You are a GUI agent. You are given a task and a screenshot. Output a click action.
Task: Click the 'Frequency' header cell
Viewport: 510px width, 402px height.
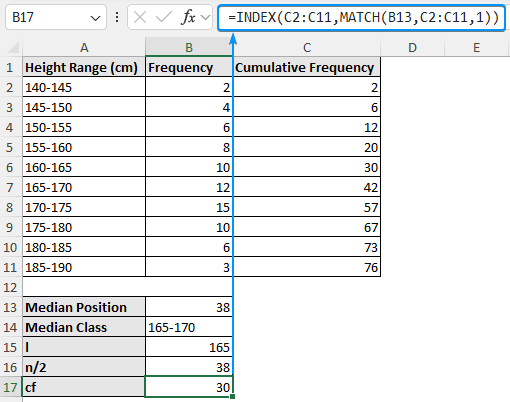click(189, 67)
